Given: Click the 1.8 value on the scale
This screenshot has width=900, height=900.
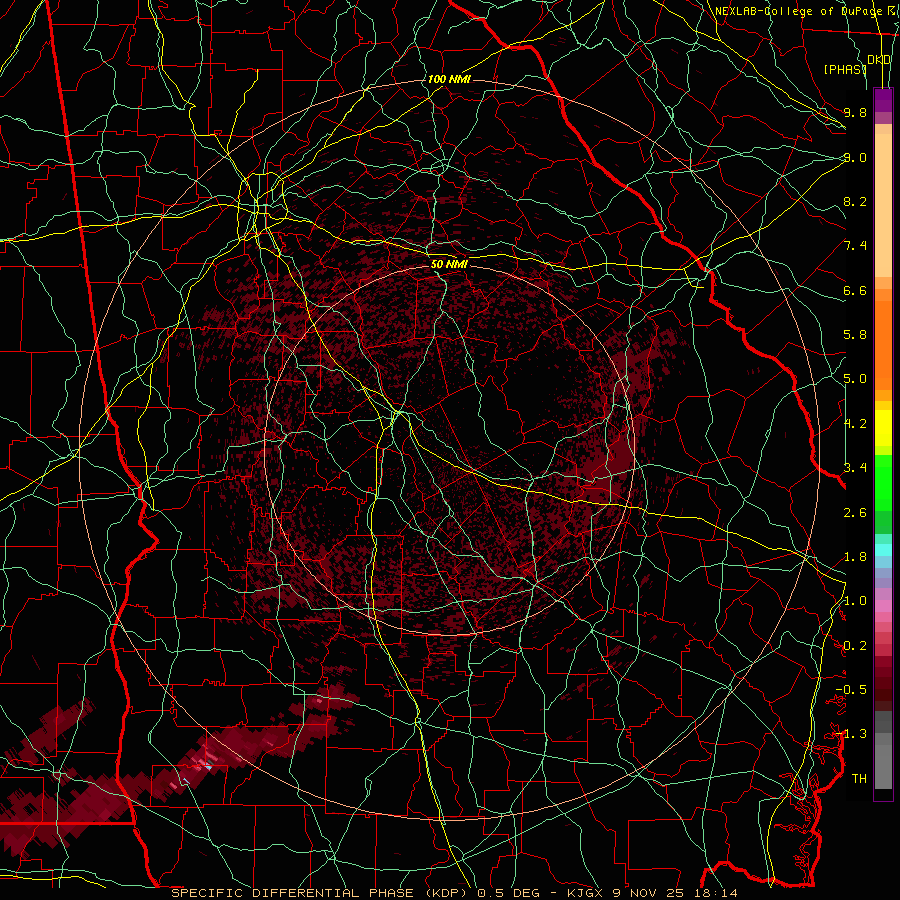Looking at the screenshot, I should pos(855,557).
